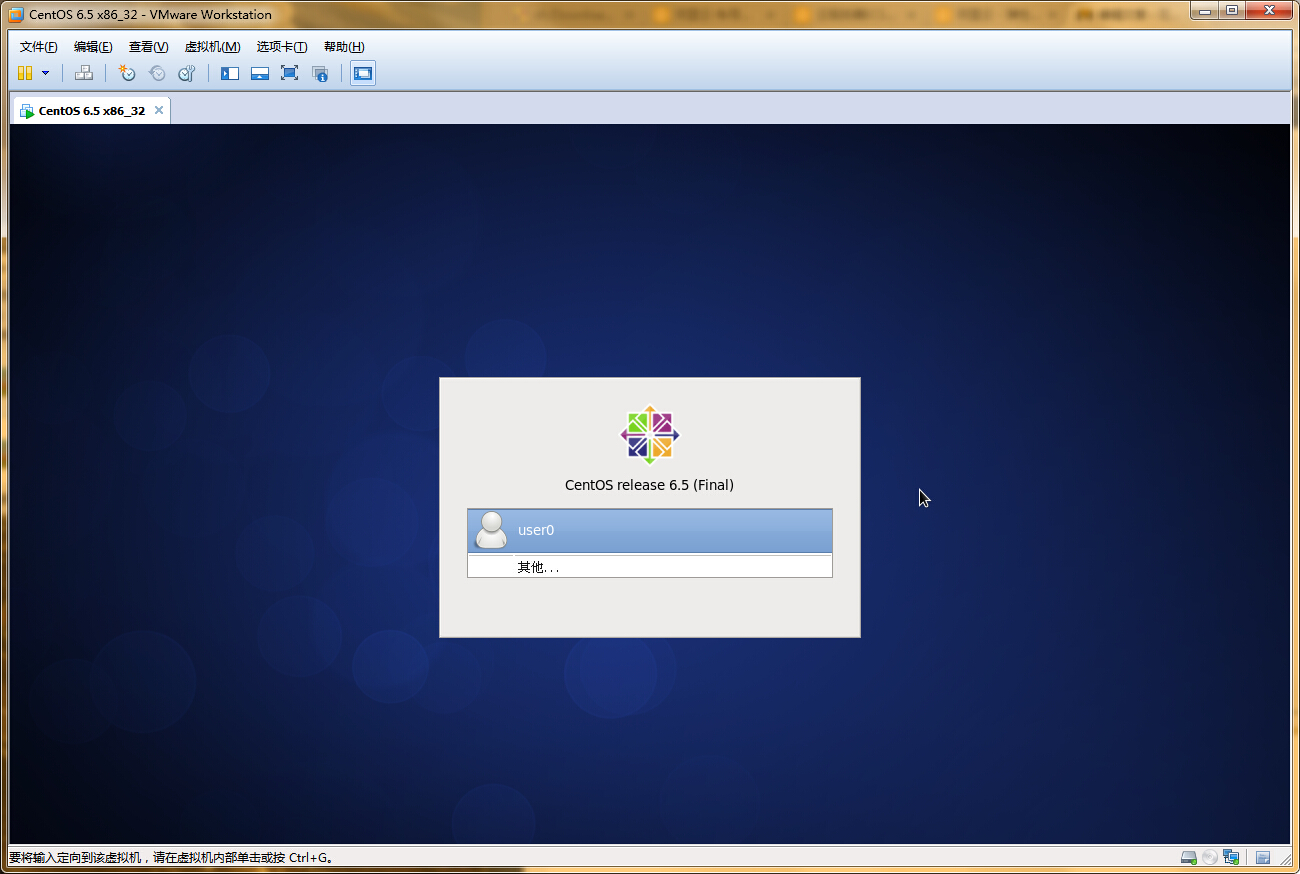Toggle the thumbnail bar view
This screenshot has height=874, width=1300.
260,73
